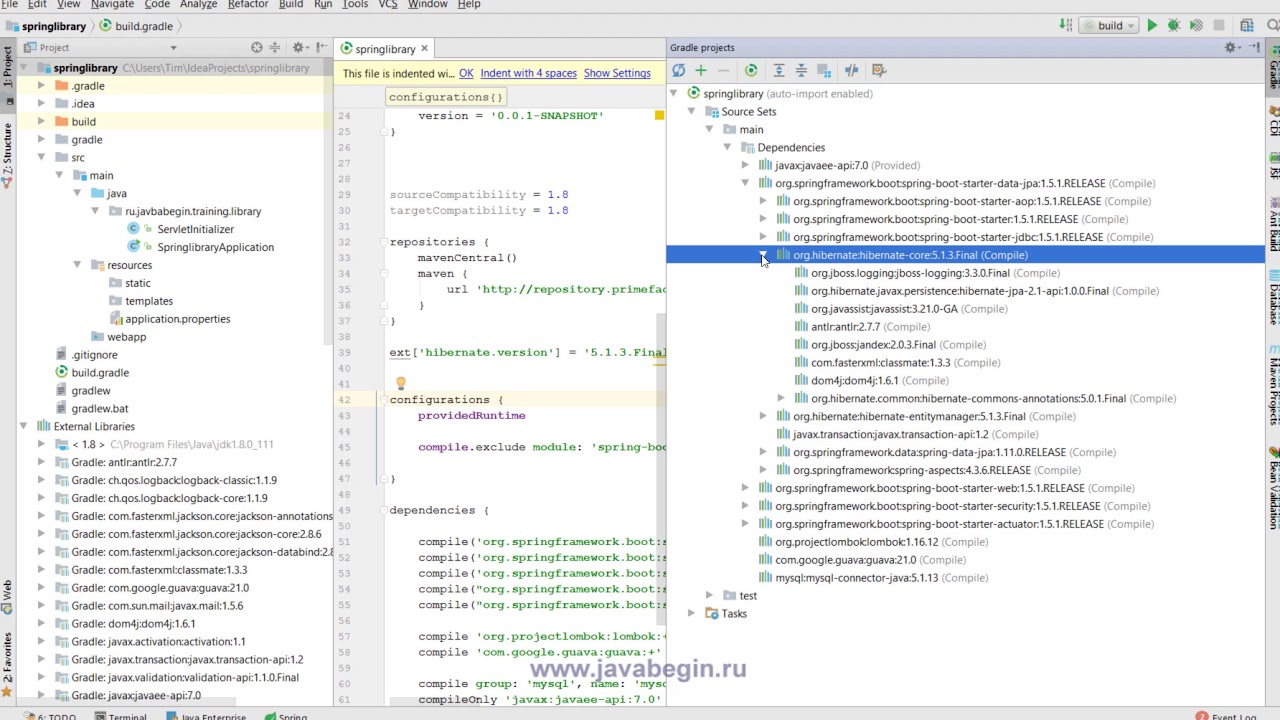This screenshot has width=1280, height=720.
Task: Open Java Enterprise tool window
Action: click(206, 716)
